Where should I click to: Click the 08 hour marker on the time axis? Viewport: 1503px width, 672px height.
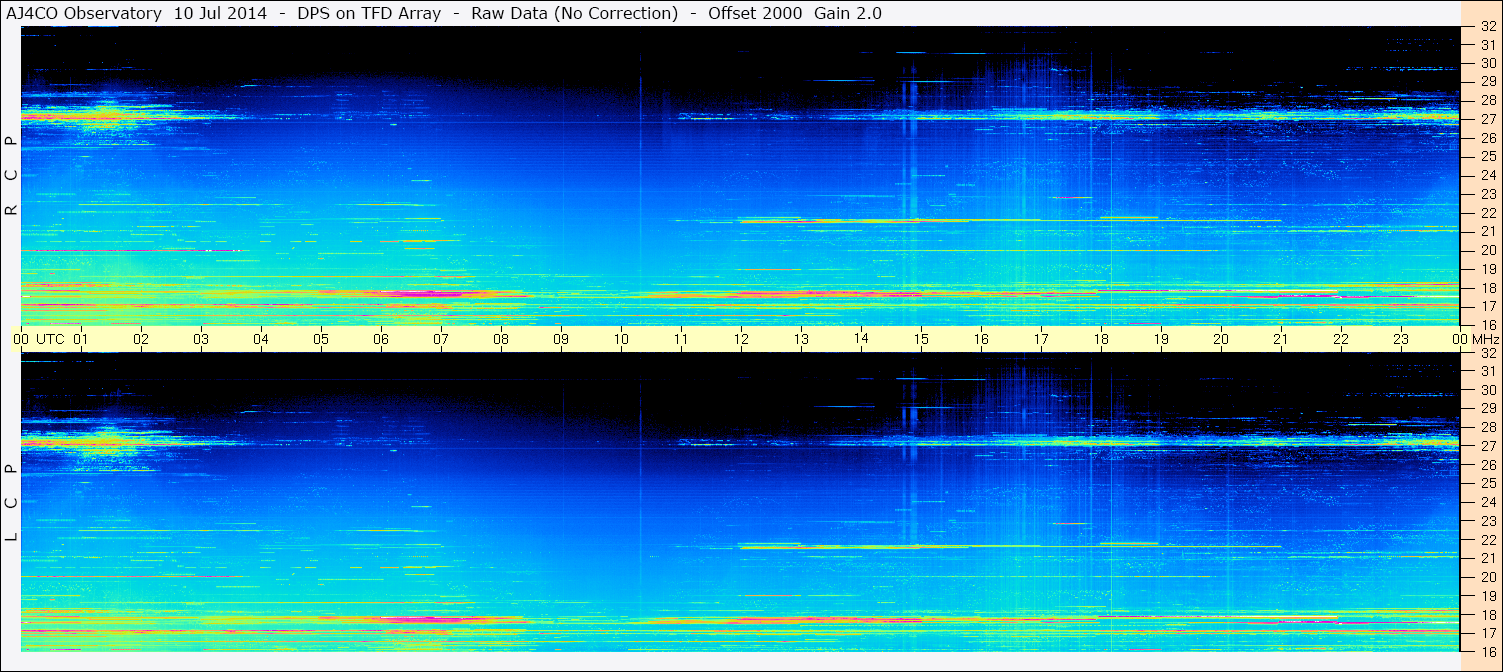click(x=501, y=339)
